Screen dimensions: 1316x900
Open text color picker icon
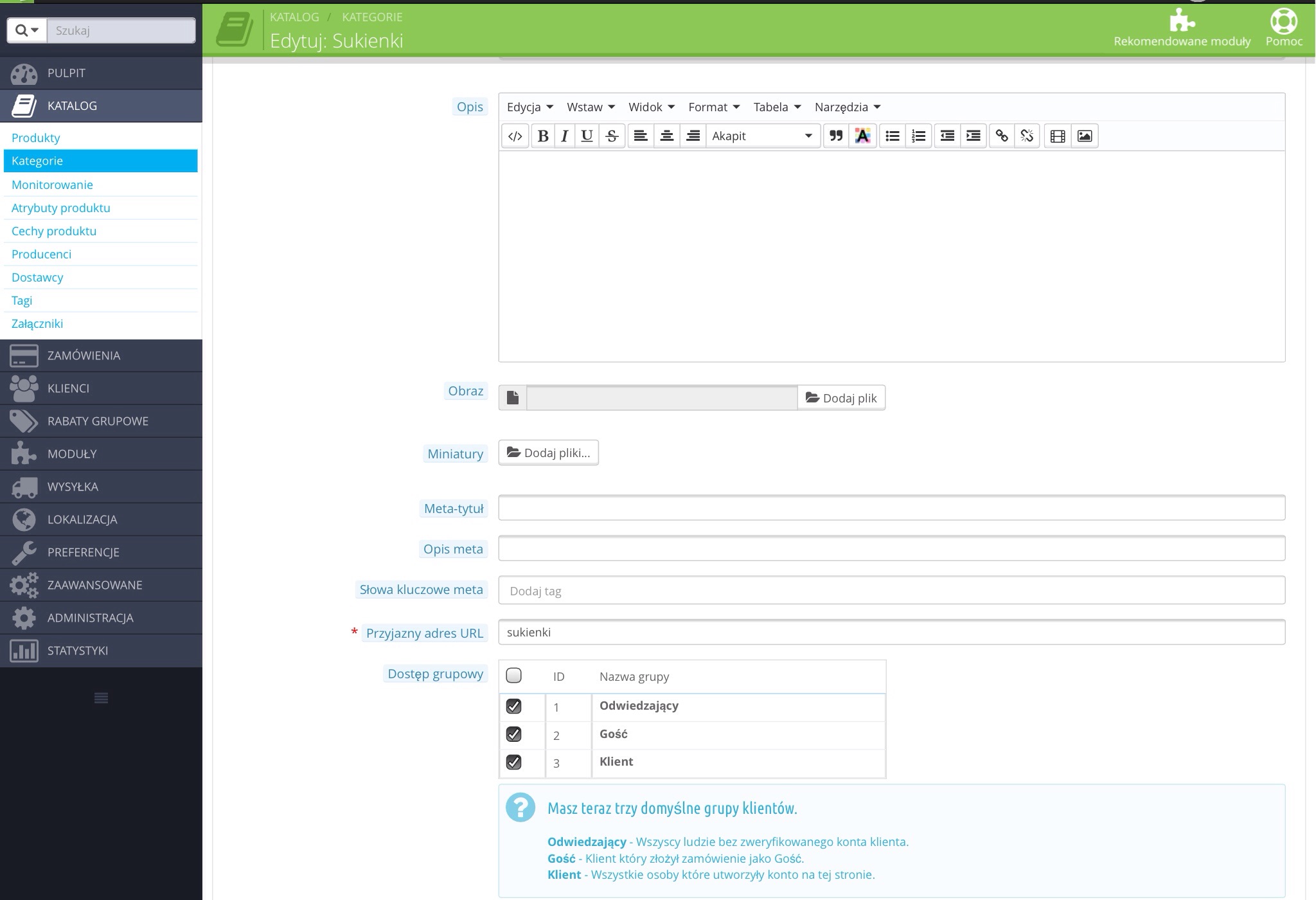(862, 136)
